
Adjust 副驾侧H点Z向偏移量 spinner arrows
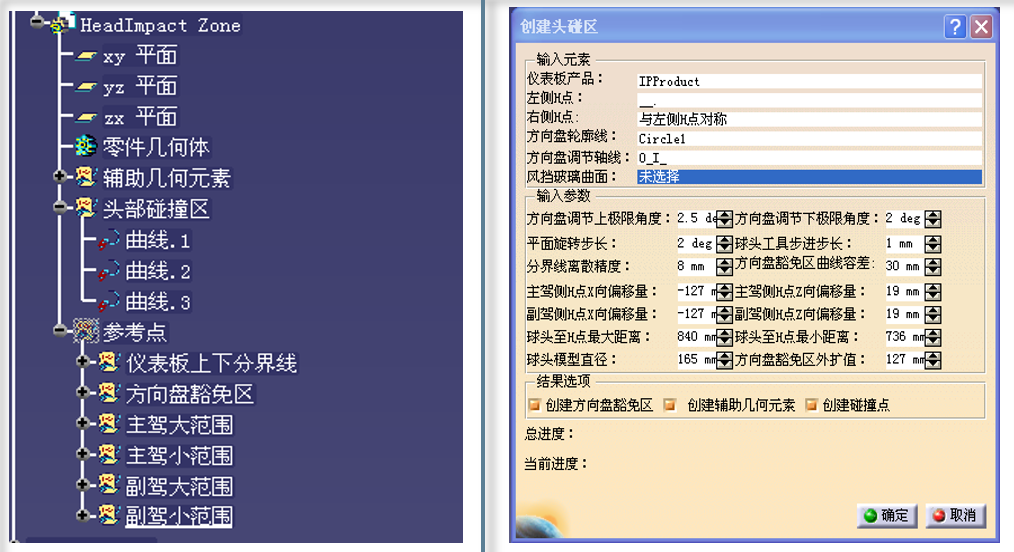coord(933,314)
